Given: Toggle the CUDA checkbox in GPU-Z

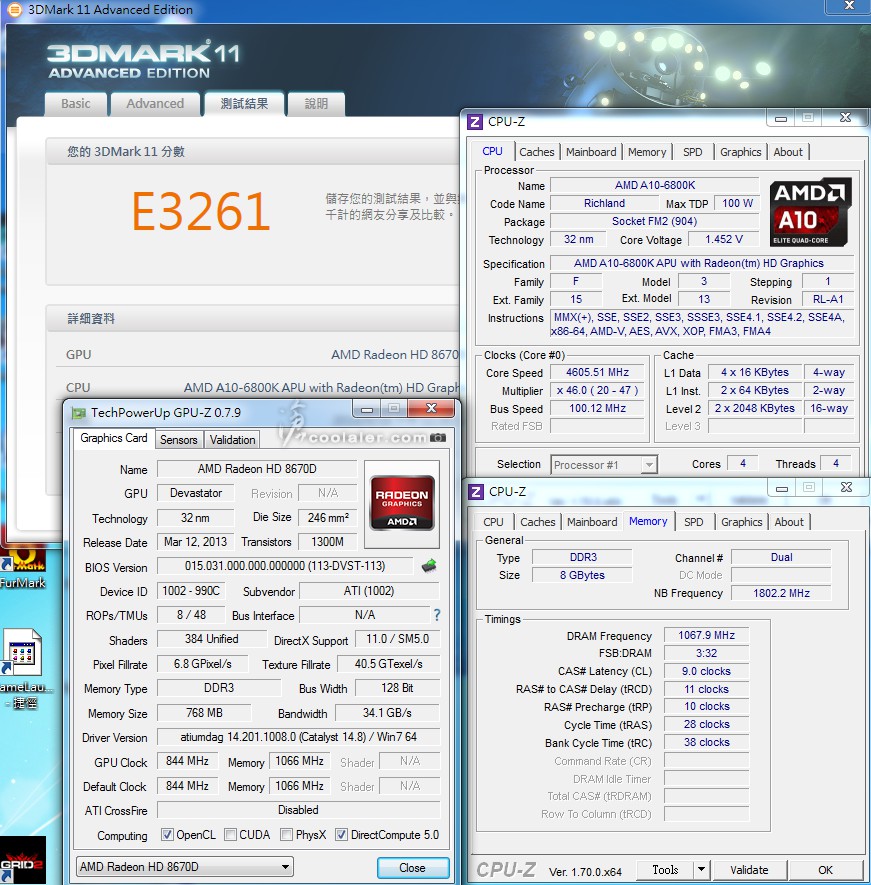Looking at the screenshot, I should pos(230,834).
